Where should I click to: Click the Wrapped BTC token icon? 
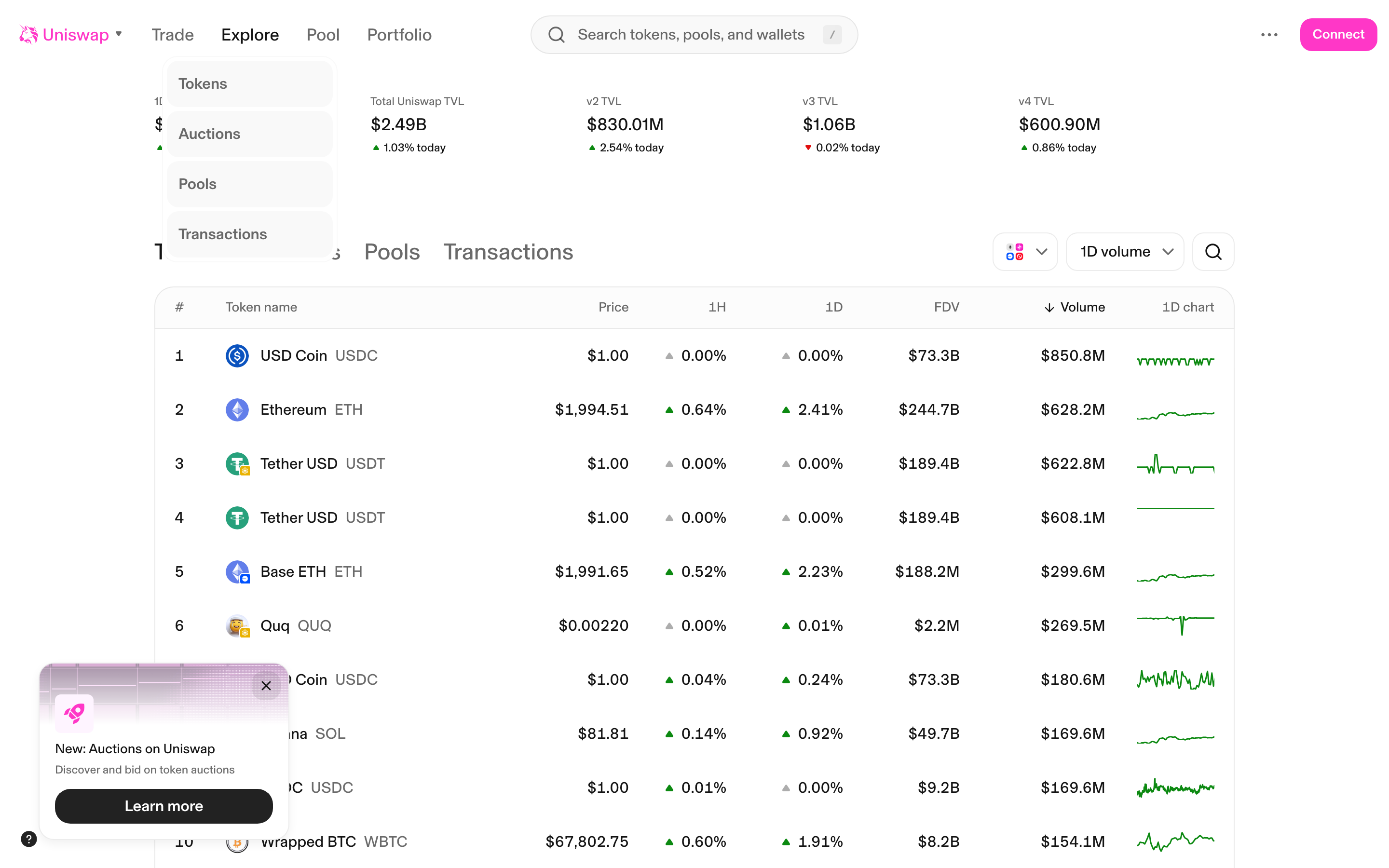pyautogui.click(x=237, y=841)
